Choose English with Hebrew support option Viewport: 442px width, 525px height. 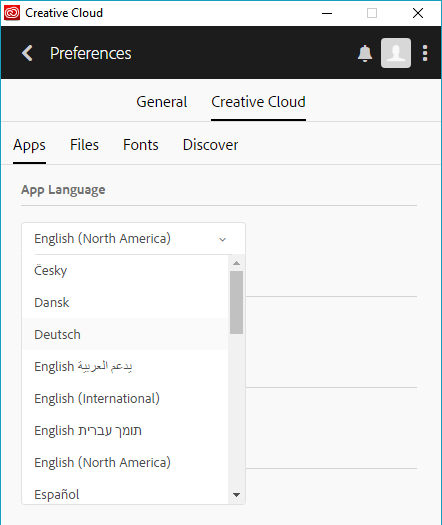click(x=125, y=430)
